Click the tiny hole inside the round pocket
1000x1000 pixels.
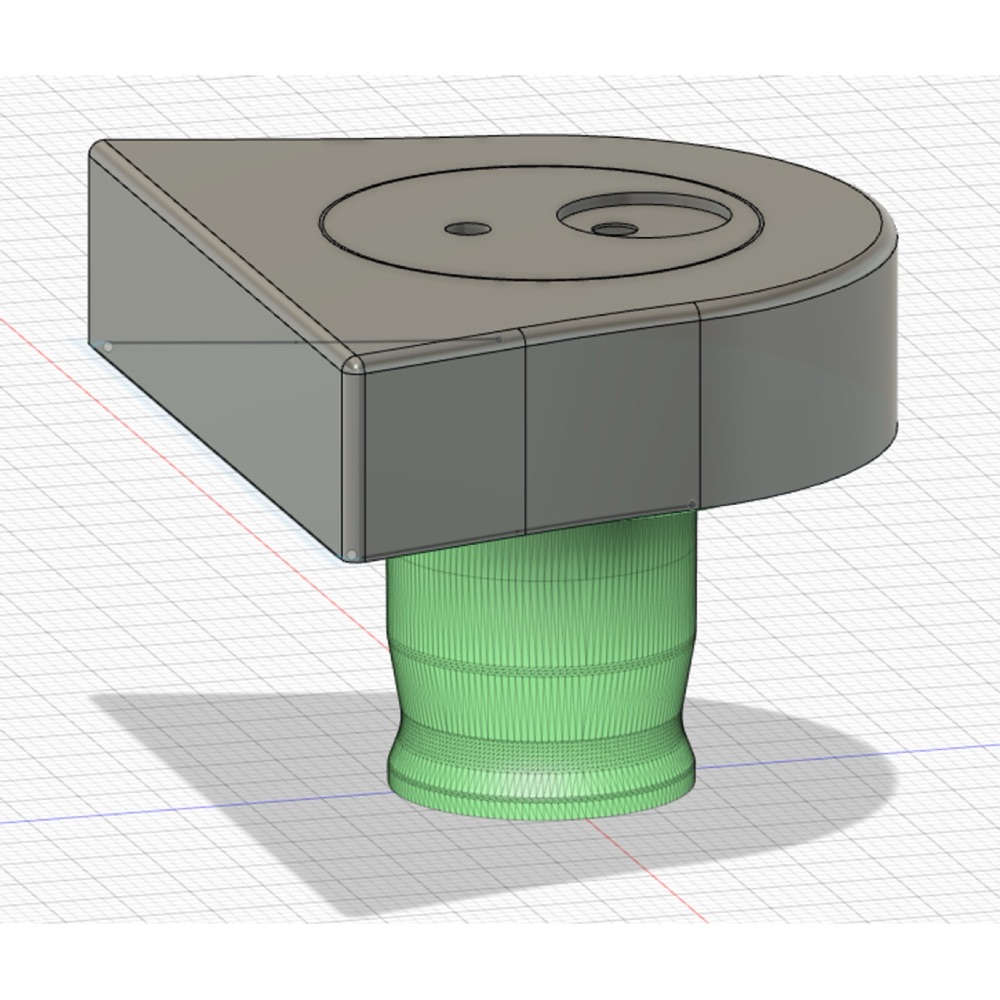(x=615, y=229)
